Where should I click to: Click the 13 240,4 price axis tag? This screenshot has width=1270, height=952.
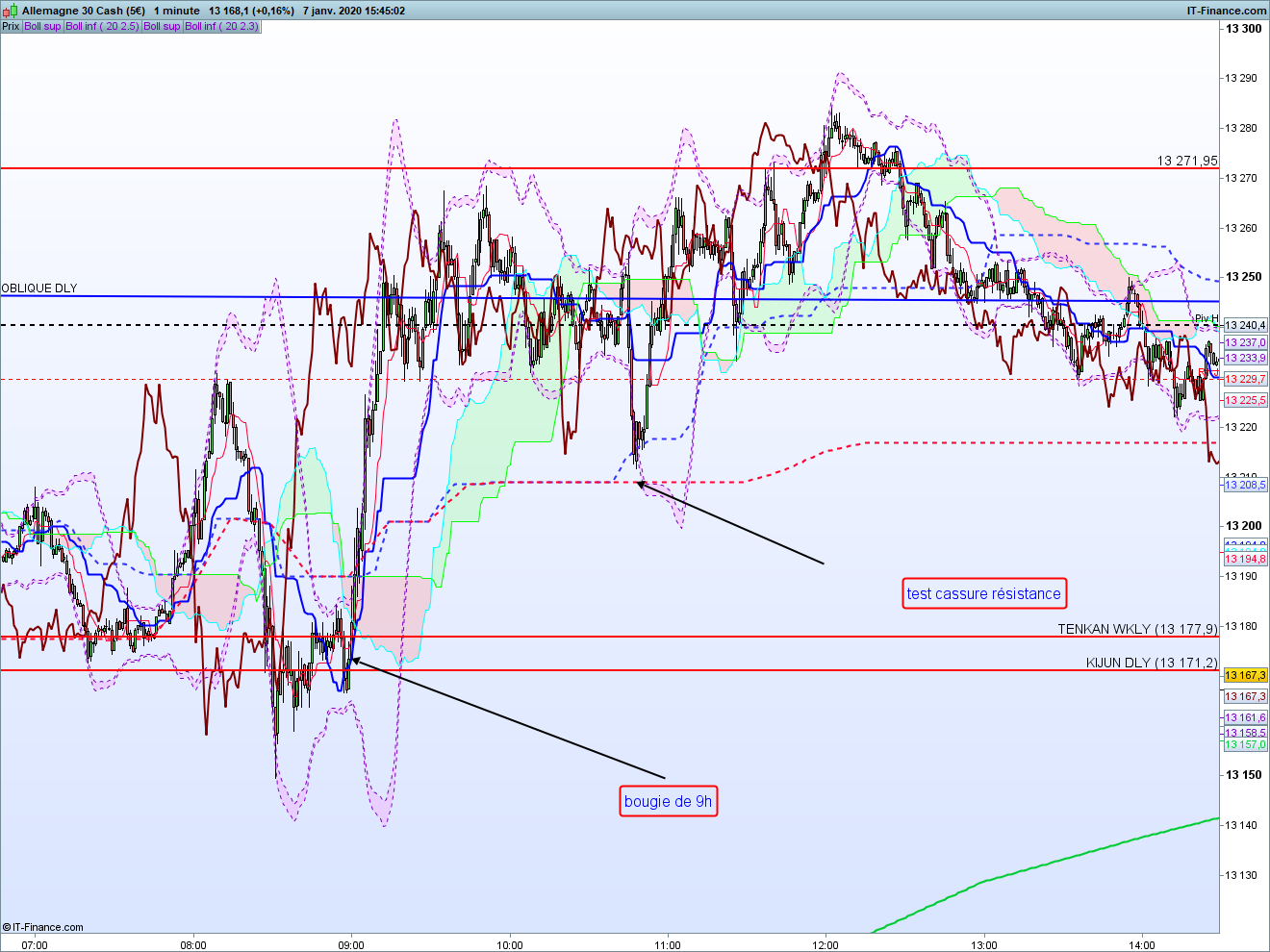[x=1246, y=325]
